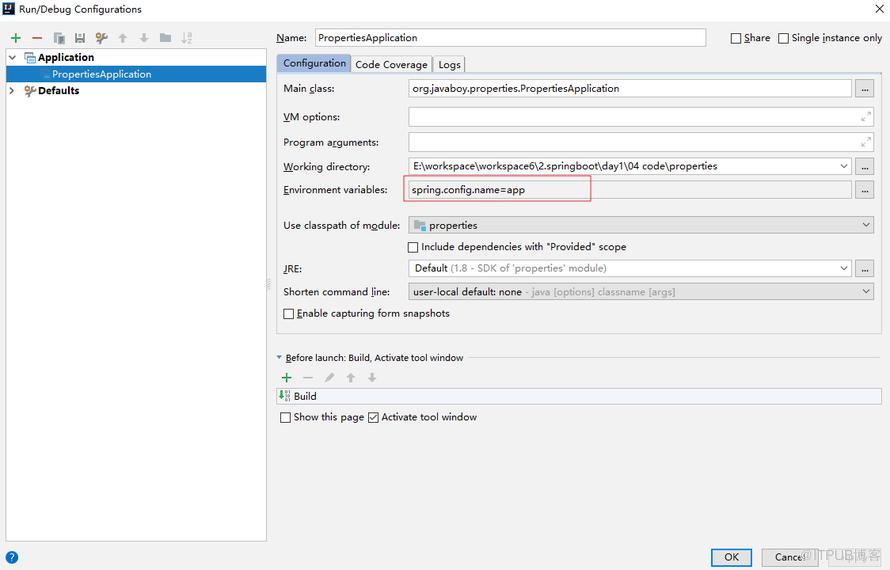This screenshot has height=570, width=890.
Task: Check Include dependencies with Provided scope
Action: point(413,247)
